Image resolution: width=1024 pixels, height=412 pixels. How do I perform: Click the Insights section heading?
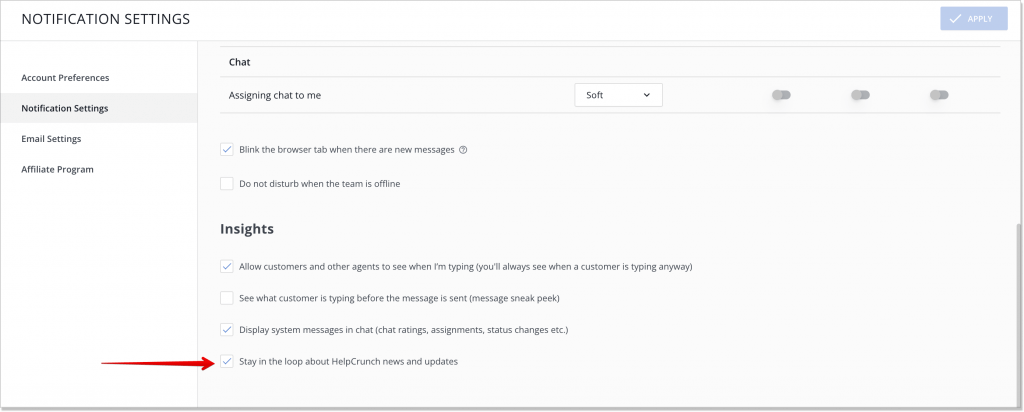click(247, 229)
